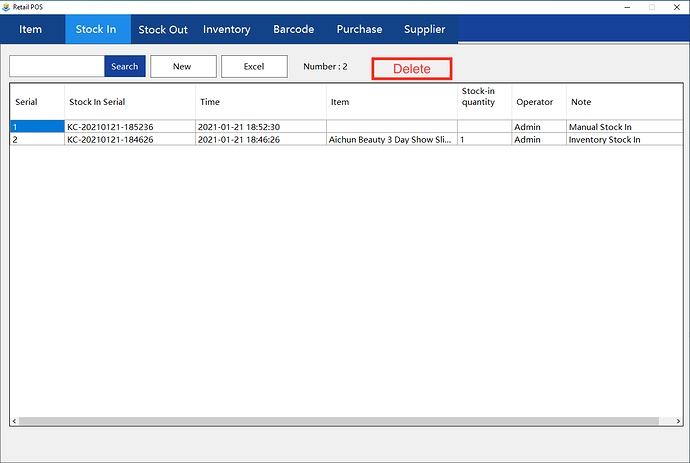Click time cell 2021-01-21 18:46:26
Screen dimensions: 690x463
(261, 140)
